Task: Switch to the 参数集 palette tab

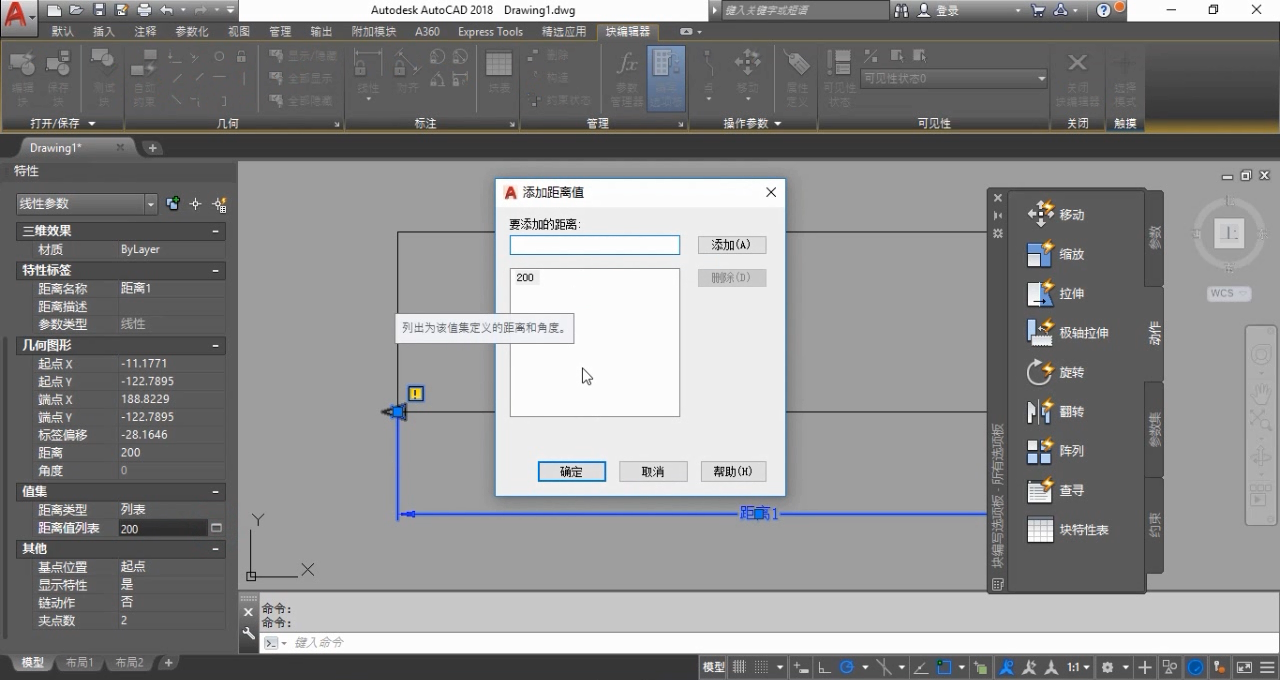Action: pos(1155,428)
